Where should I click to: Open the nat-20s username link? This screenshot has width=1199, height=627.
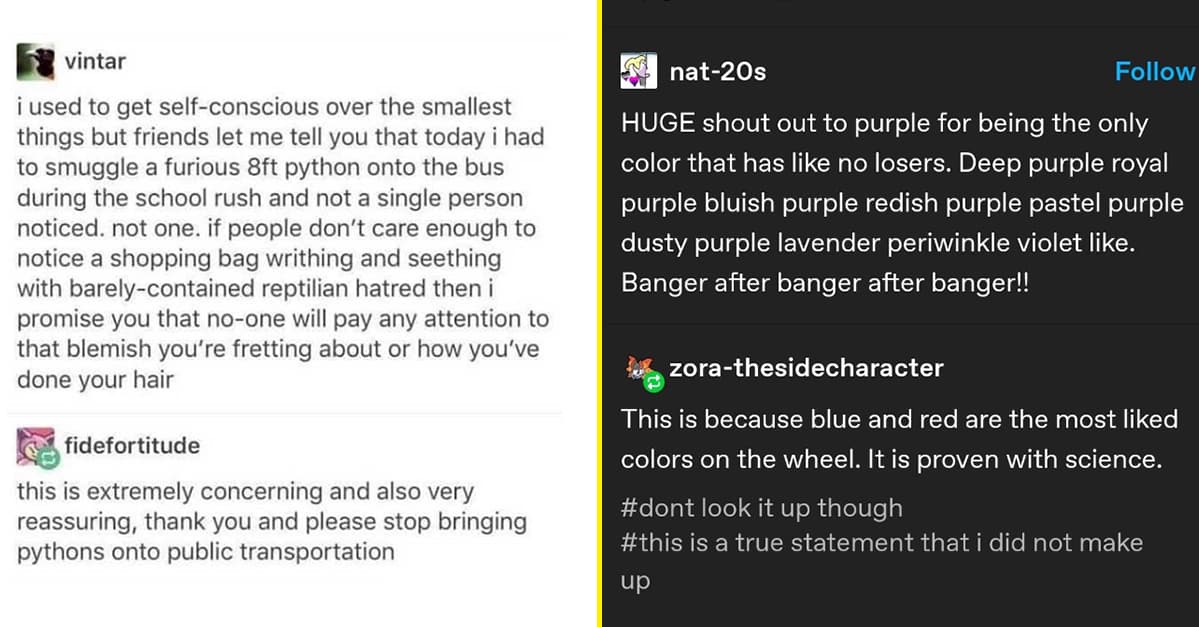(x=717, y=72)
